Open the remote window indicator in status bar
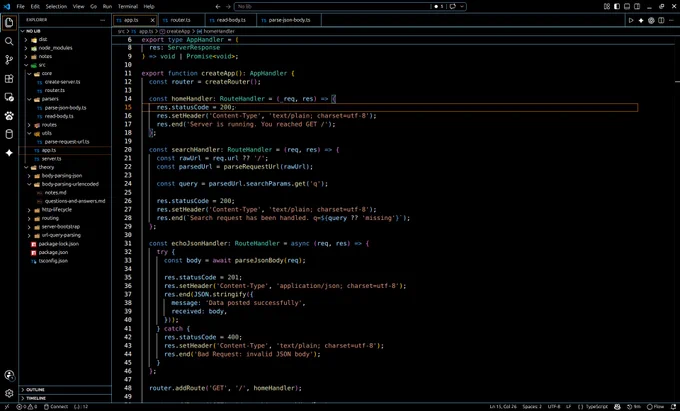 pos(7,407)
